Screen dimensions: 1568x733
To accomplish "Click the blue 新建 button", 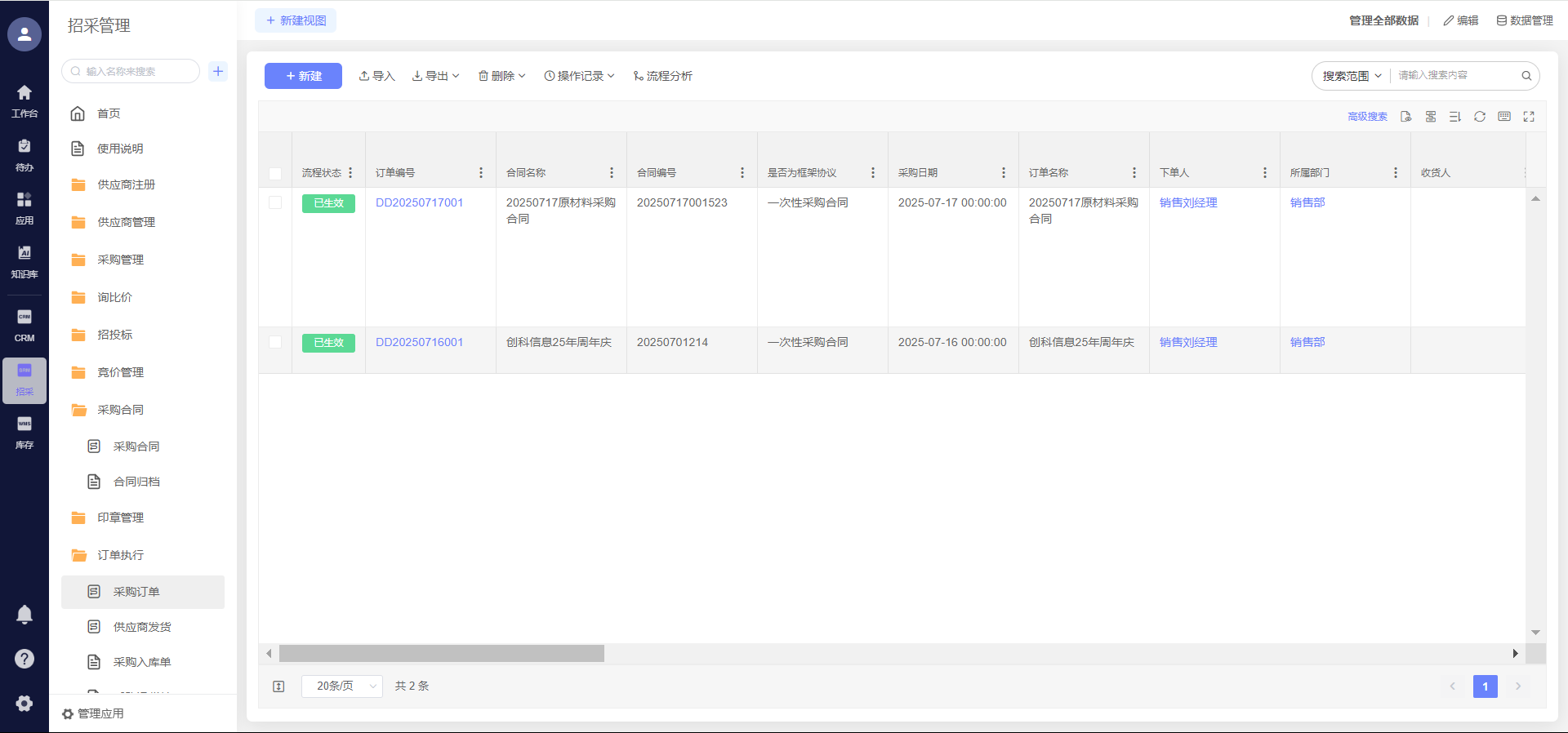I will coord(303,76).
